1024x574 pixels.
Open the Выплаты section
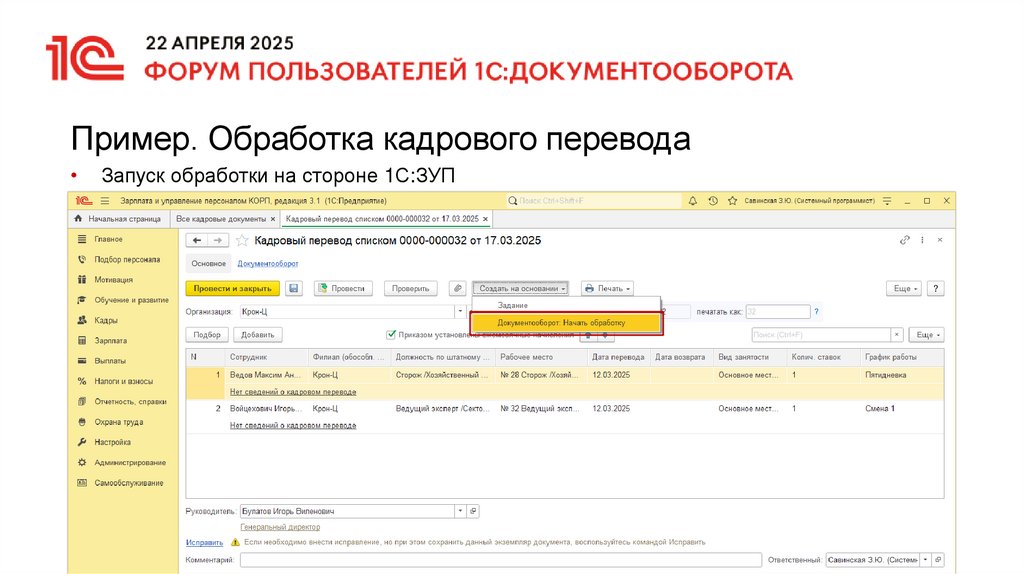(110, 360)
